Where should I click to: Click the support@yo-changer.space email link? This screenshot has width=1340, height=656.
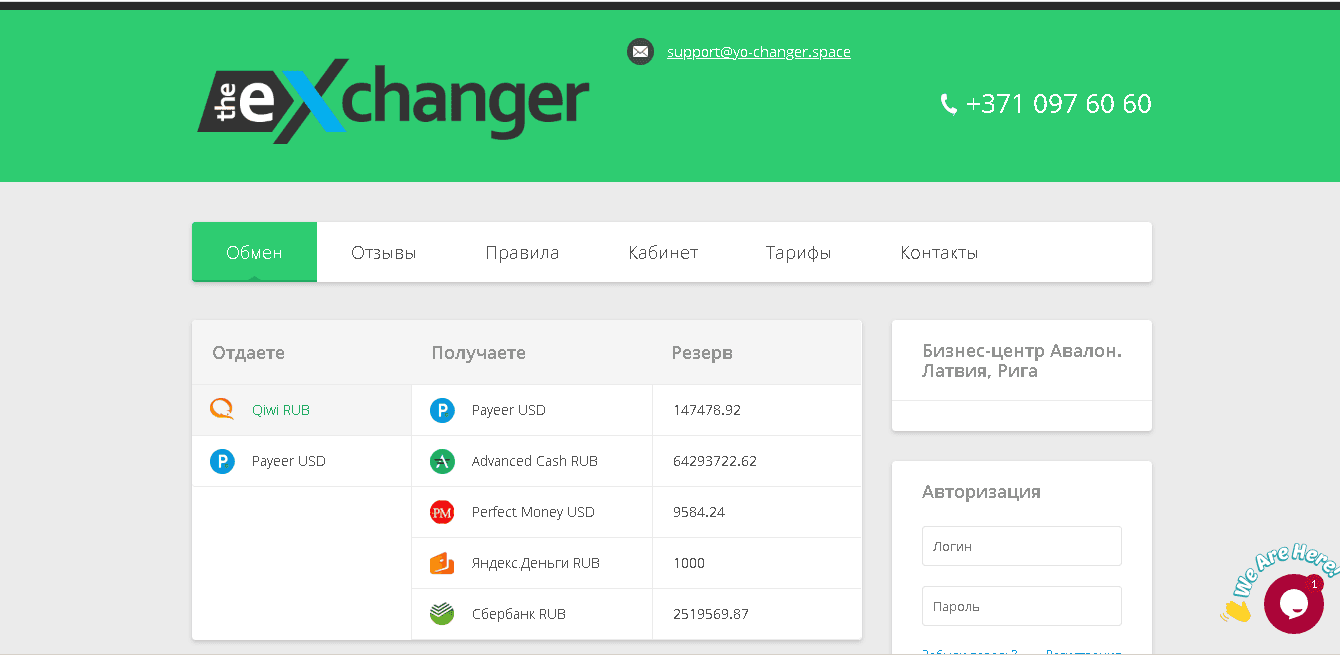click(759, 51)
